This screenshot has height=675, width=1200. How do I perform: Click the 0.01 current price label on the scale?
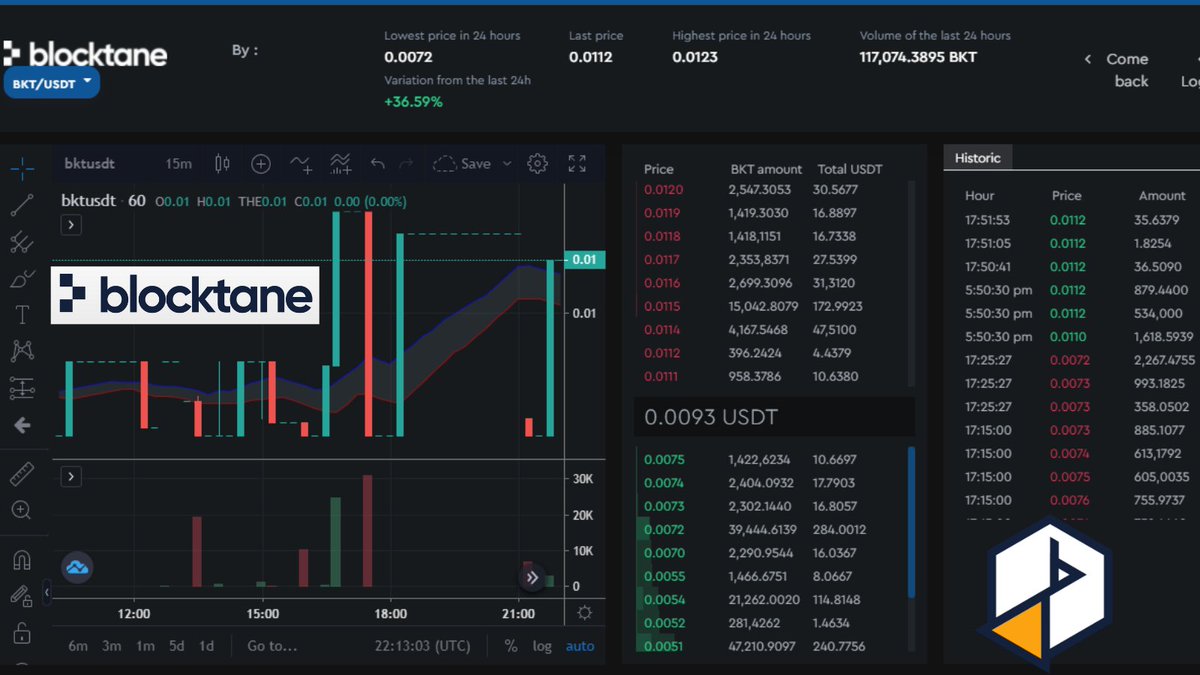[x=583, y=260]
